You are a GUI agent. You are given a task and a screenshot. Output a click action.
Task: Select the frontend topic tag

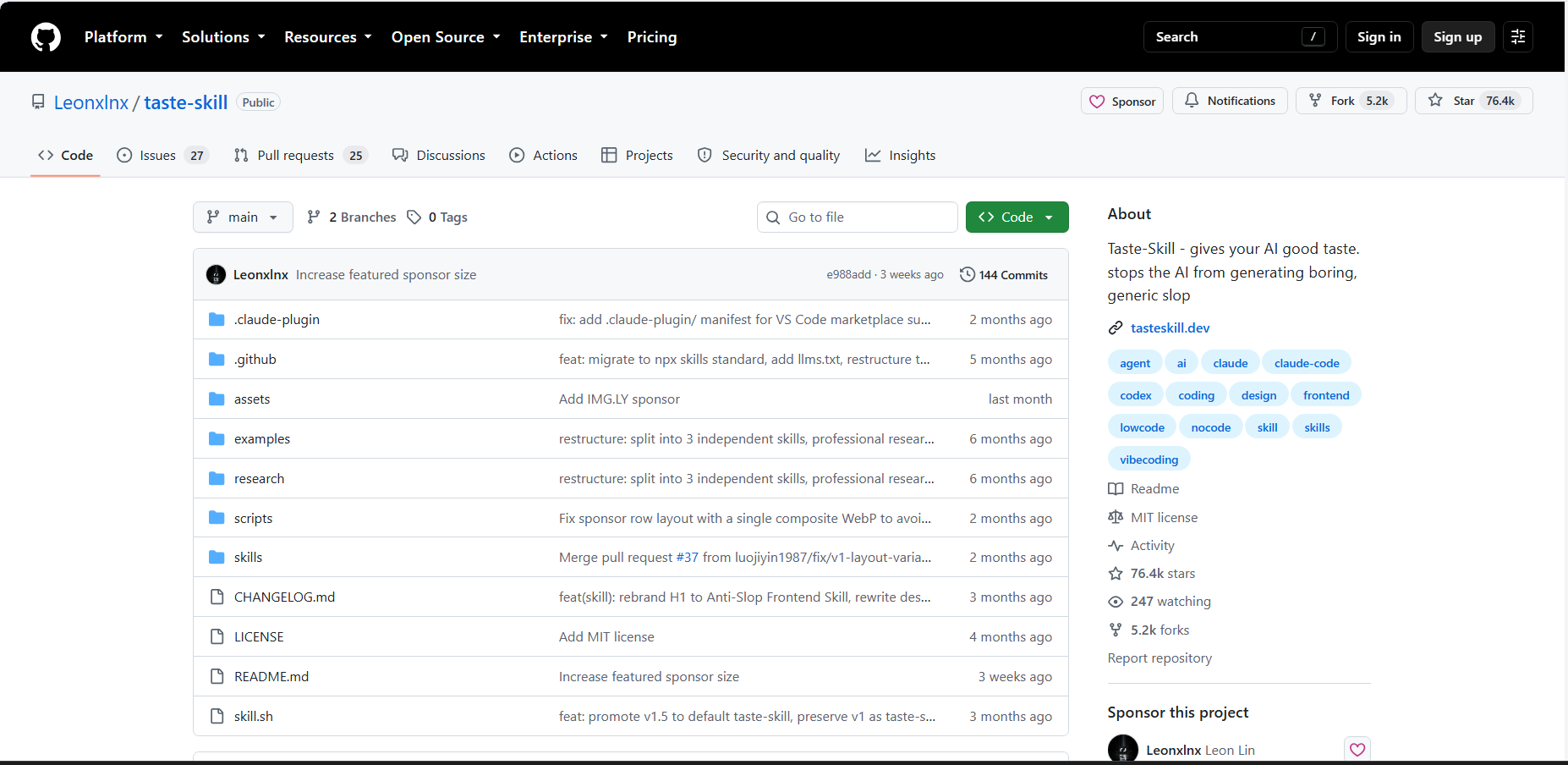tap(1326, 395)
